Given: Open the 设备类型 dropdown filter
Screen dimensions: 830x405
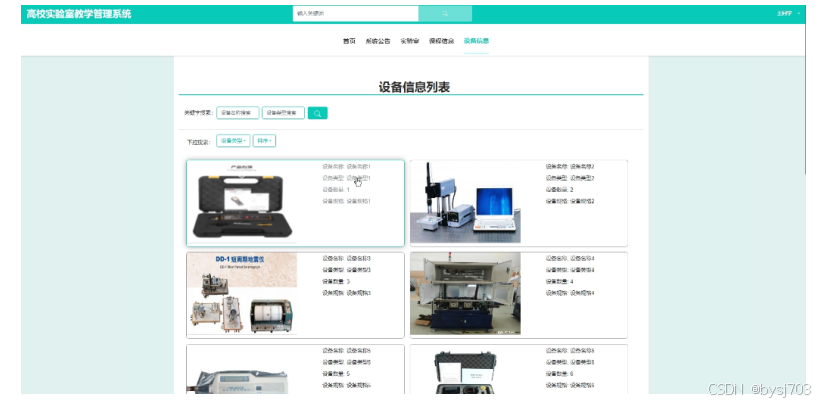Looking at the screenshot, I should click(233, 141).
